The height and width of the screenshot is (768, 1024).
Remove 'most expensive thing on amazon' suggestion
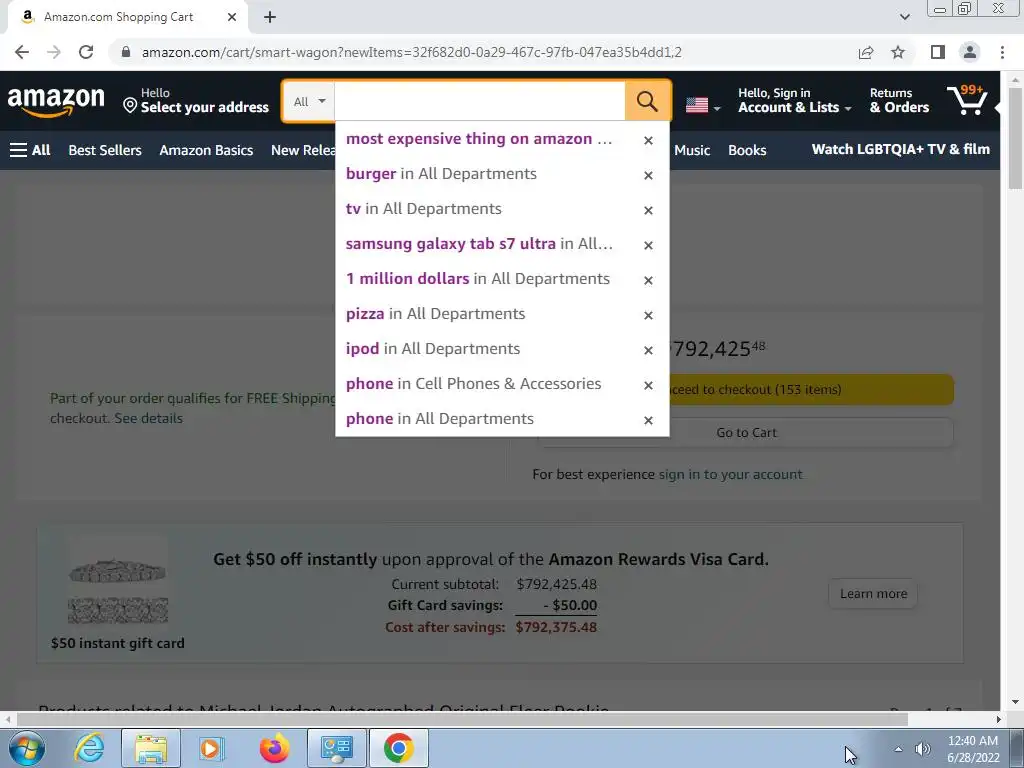click(x=648, y=140)
